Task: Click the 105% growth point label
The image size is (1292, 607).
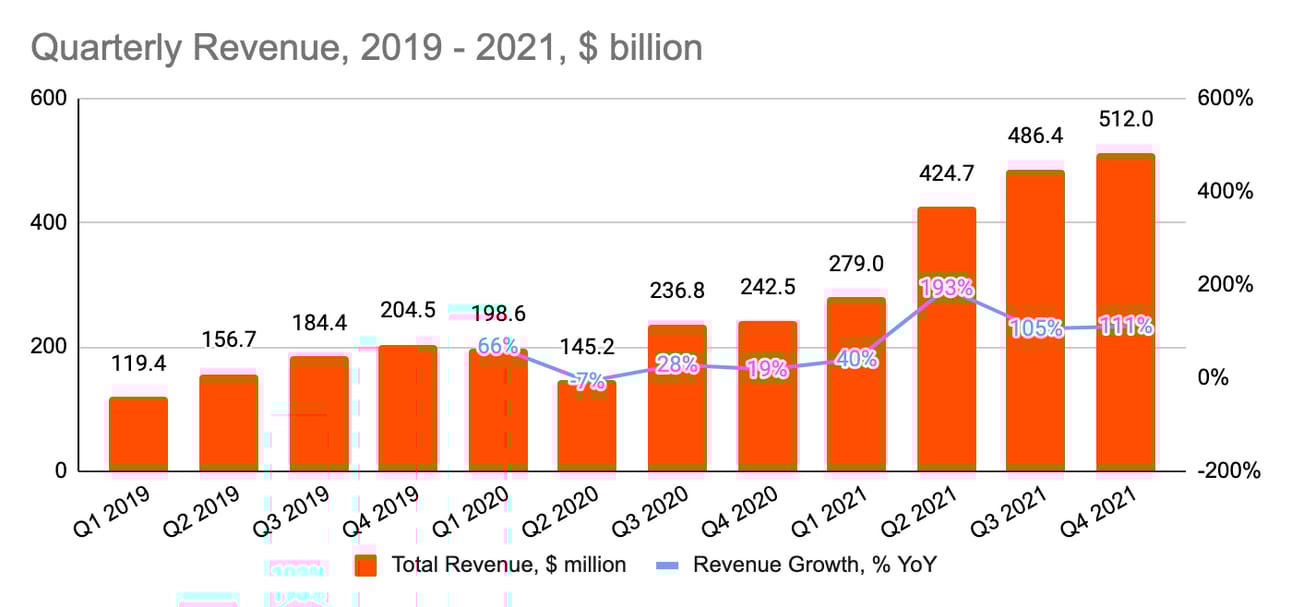Action: [1036, 328]
